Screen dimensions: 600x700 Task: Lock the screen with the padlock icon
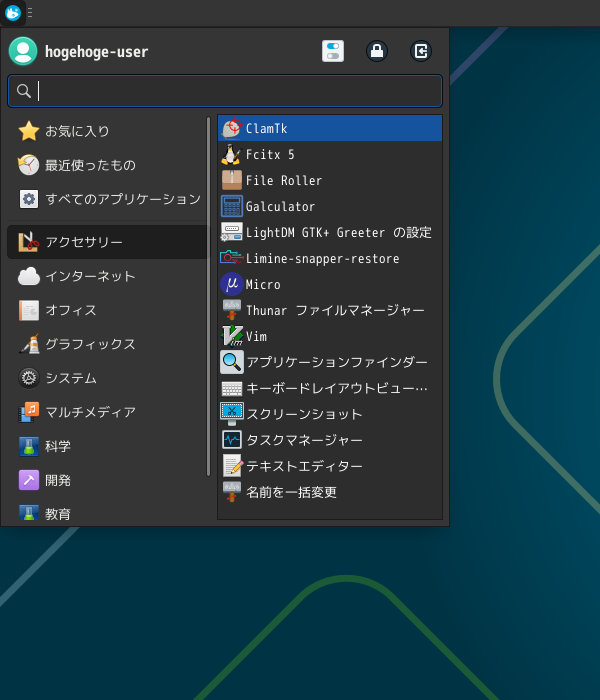(377, 51)
